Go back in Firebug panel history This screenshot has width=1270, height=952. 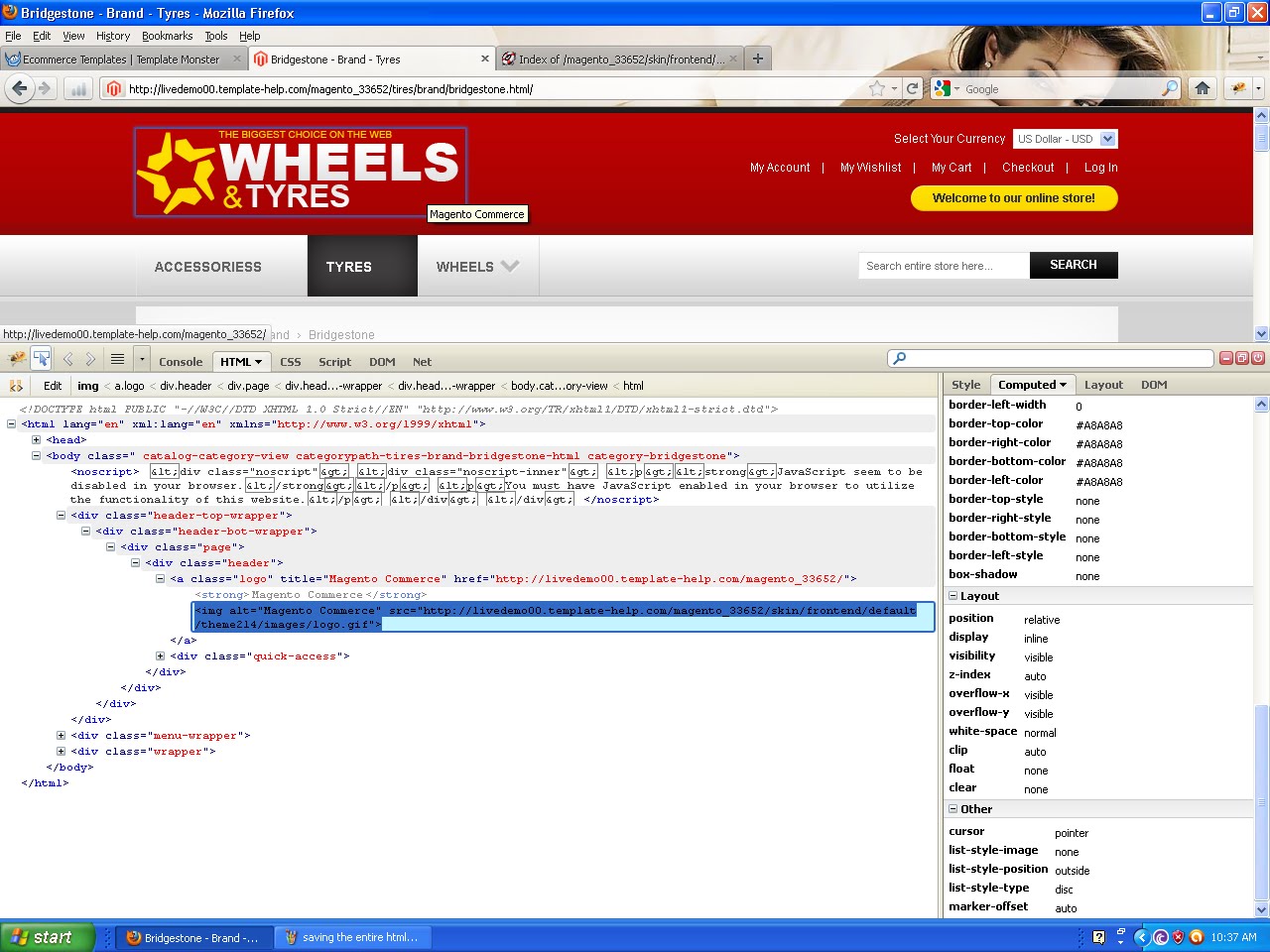click(68, 359)
